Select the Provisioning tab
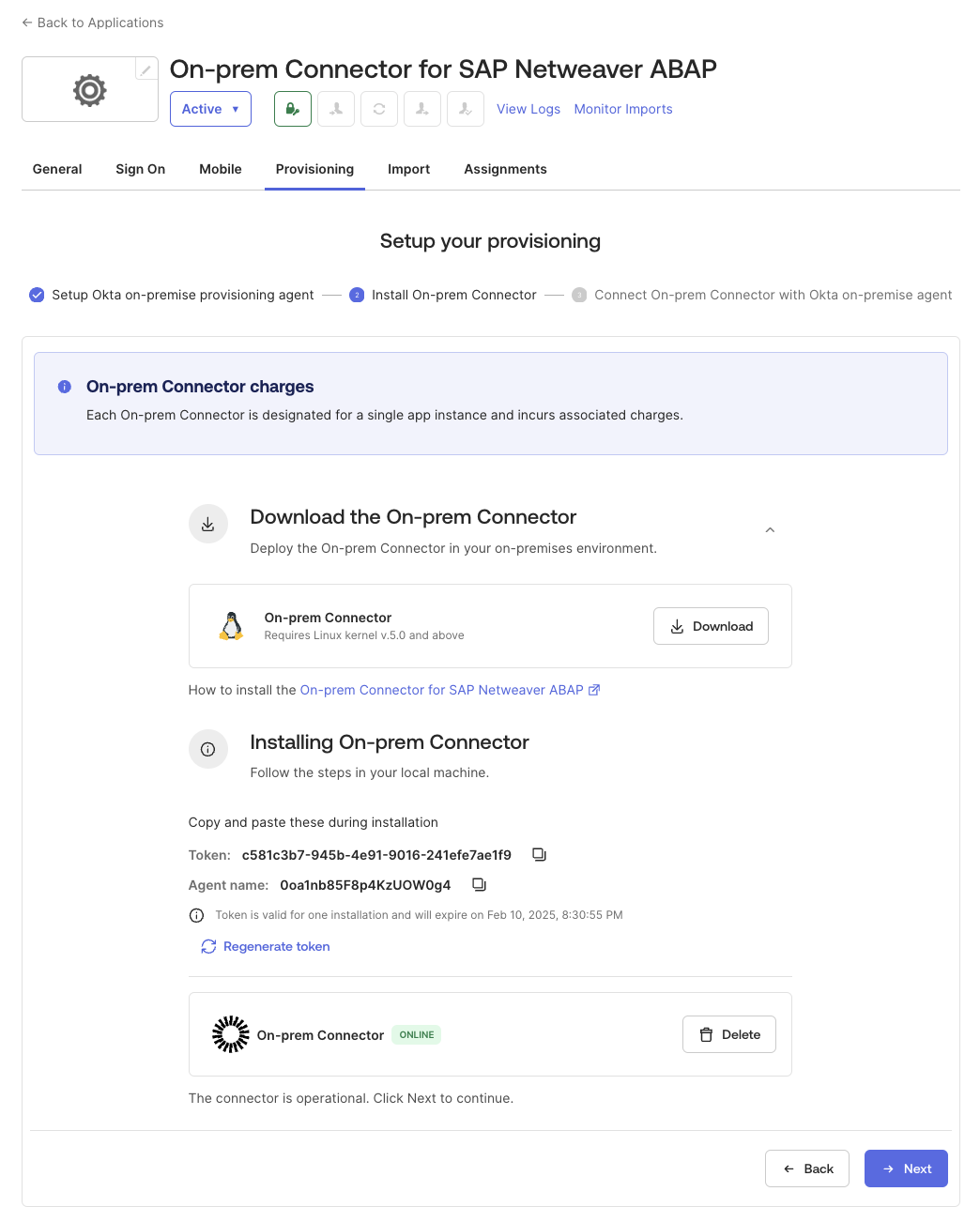 click(x=314, y=169)
